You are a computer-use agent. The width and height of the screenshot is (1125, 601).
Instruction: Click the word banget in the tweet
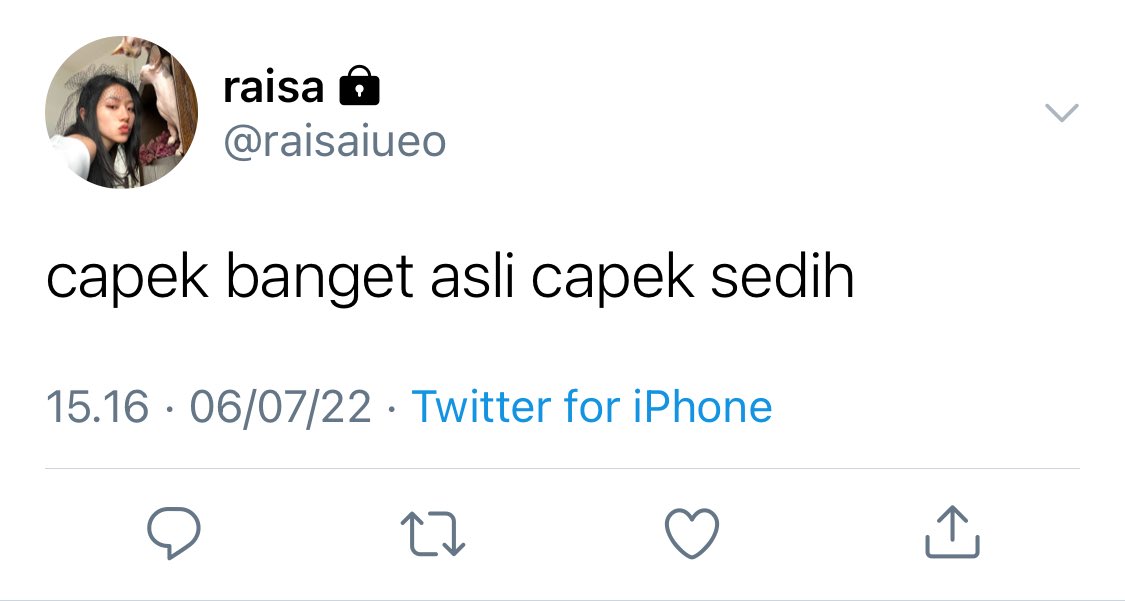[319, 280]
